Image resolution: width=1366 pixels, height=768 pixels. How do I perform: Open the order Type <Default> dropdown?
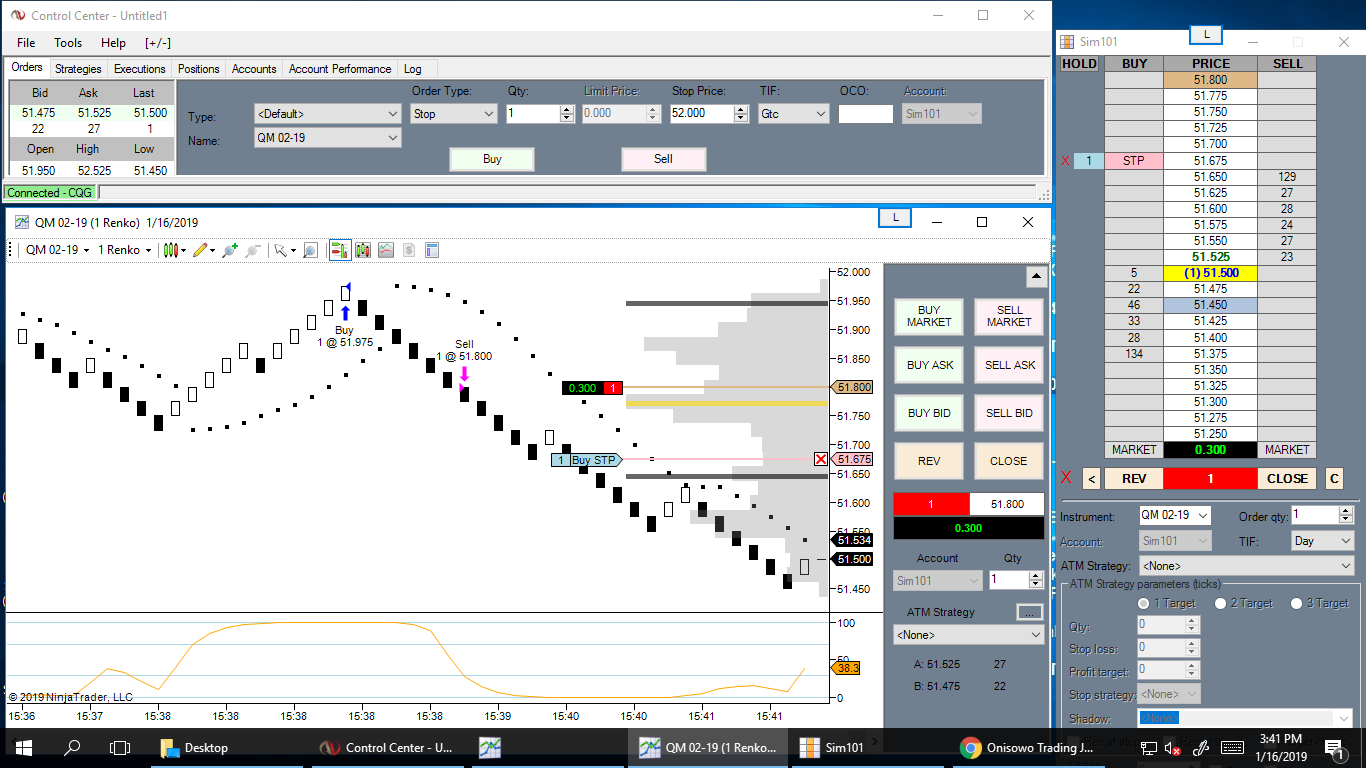327,114
